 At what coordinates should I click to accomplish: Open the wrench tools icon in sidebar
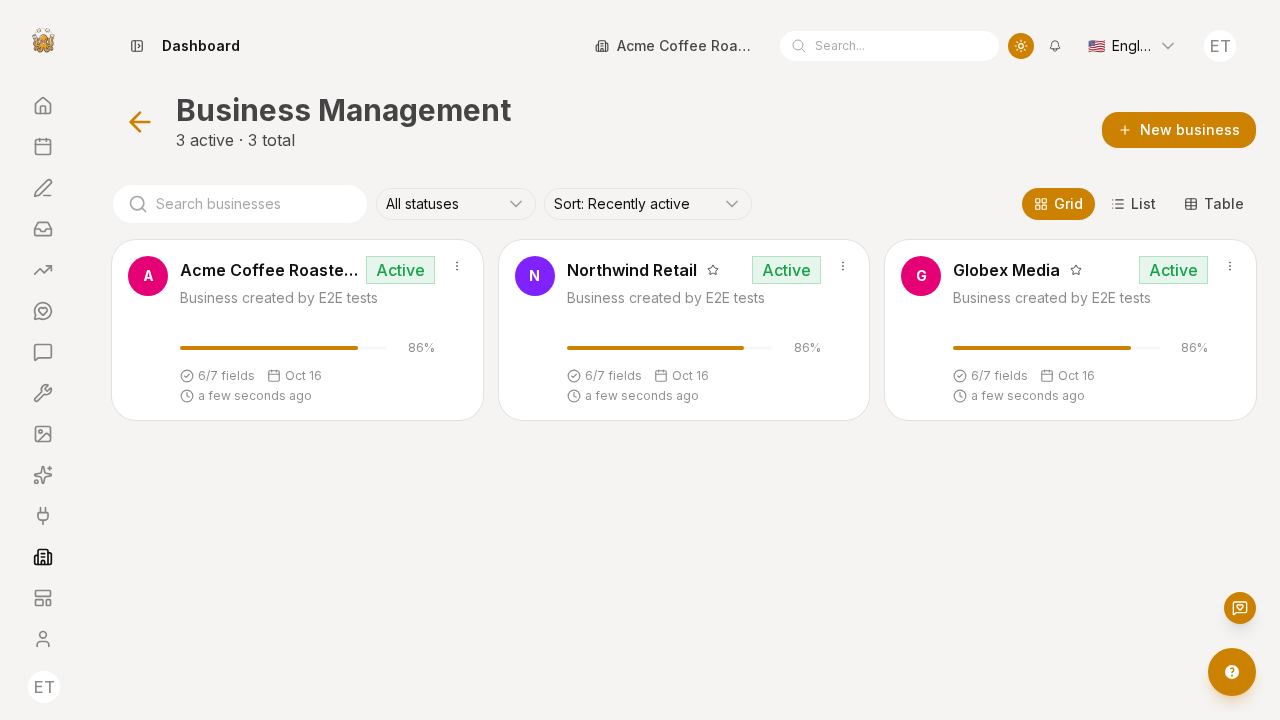click(x=43, y=393)
